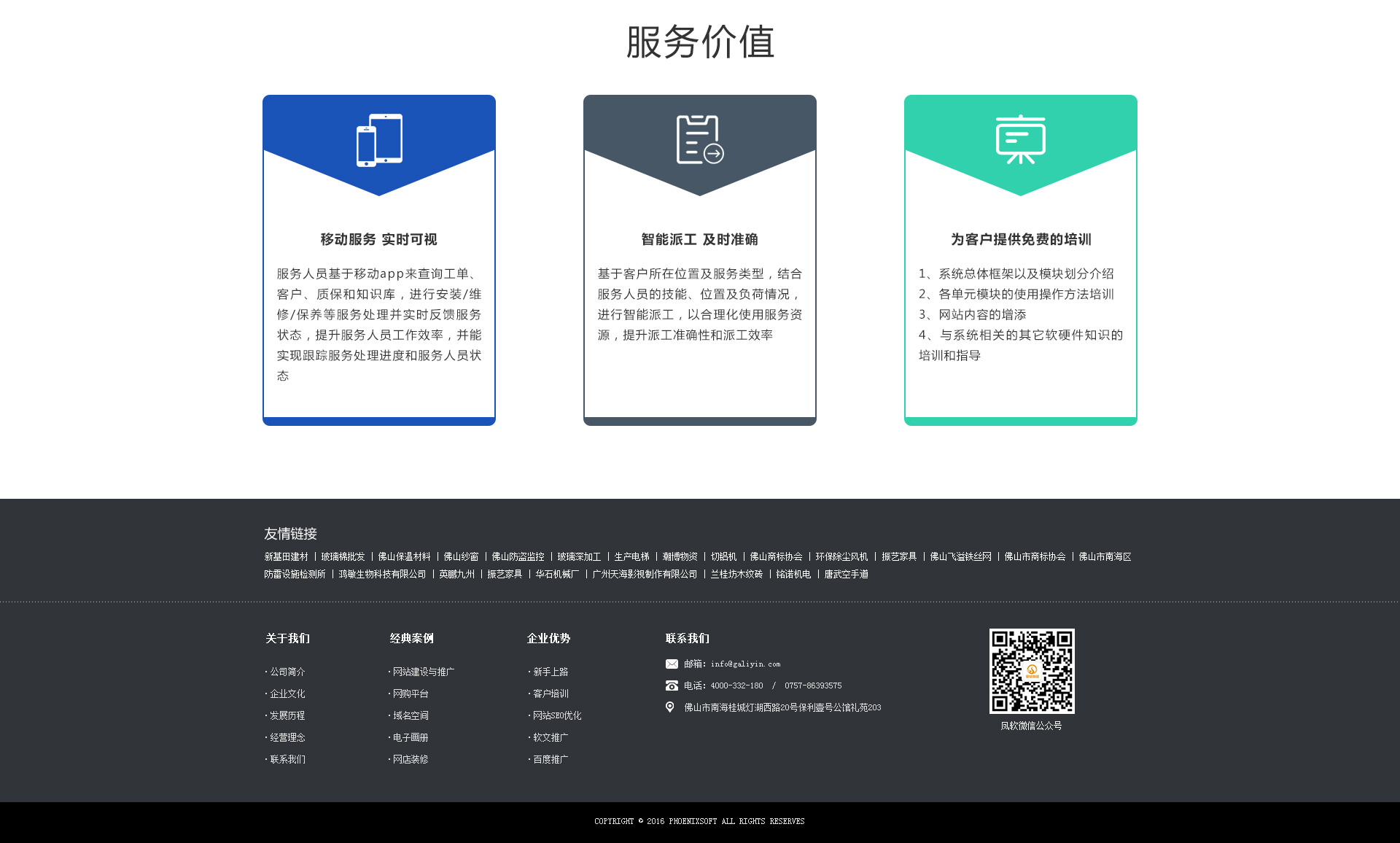Click the 智能派工 及时准确 card heading

point(699,239)
